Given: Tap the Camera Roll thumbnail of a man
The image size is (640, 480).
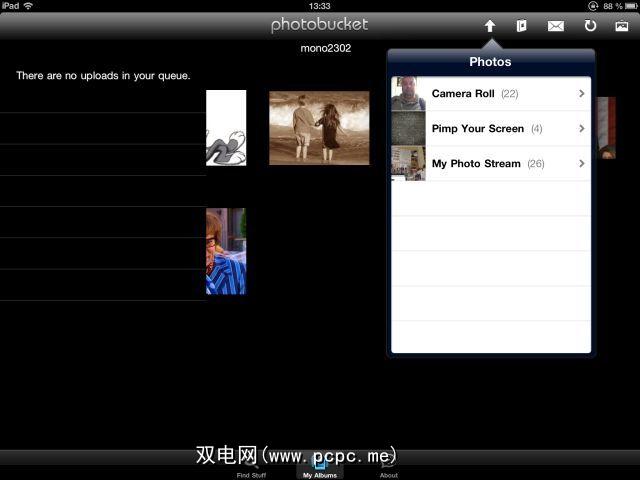Looking at the screenshot, I should click(x=408, y=93).
